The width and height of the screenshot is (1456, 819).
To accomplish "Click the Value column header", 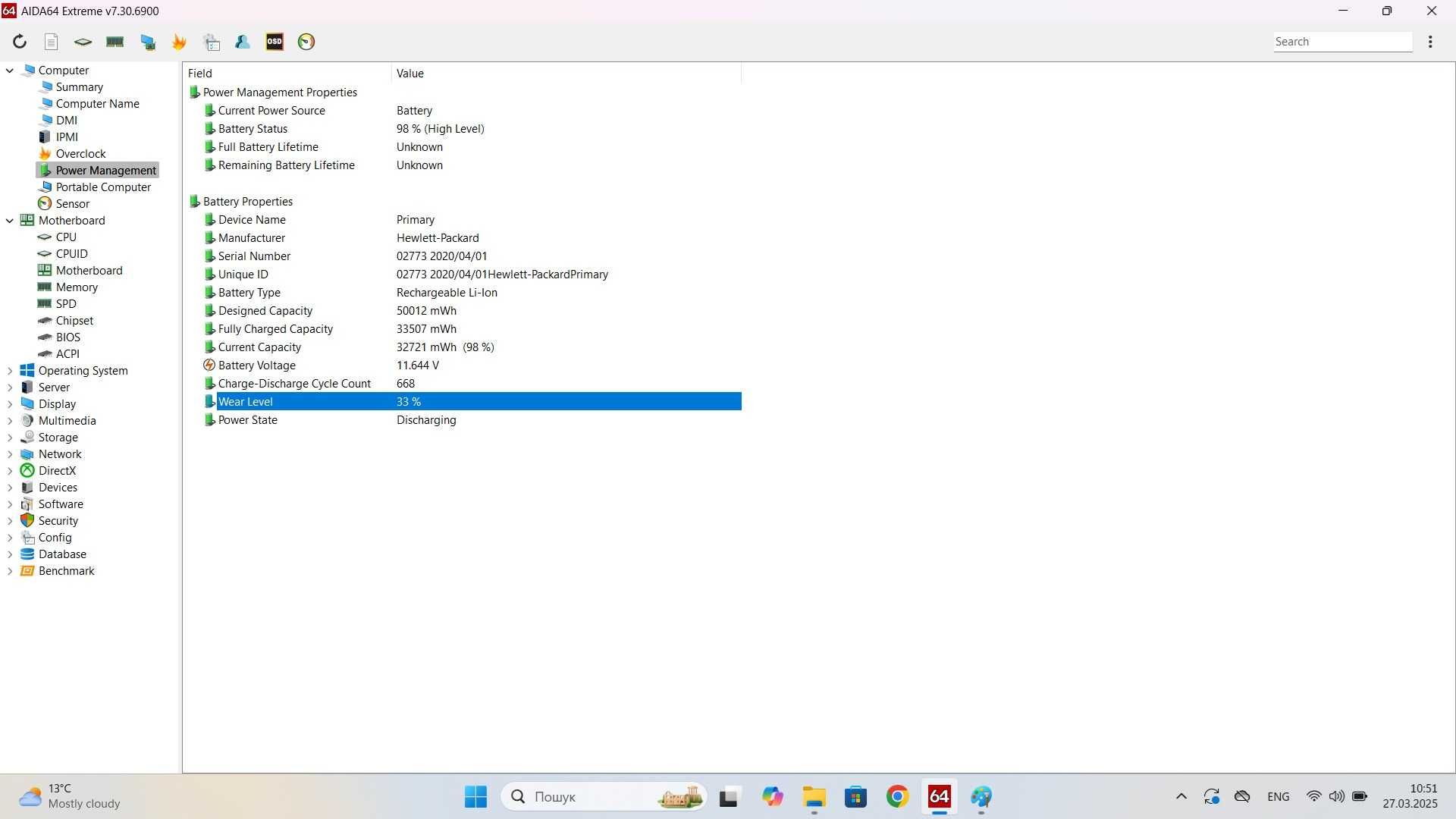I will click(566, 74).
